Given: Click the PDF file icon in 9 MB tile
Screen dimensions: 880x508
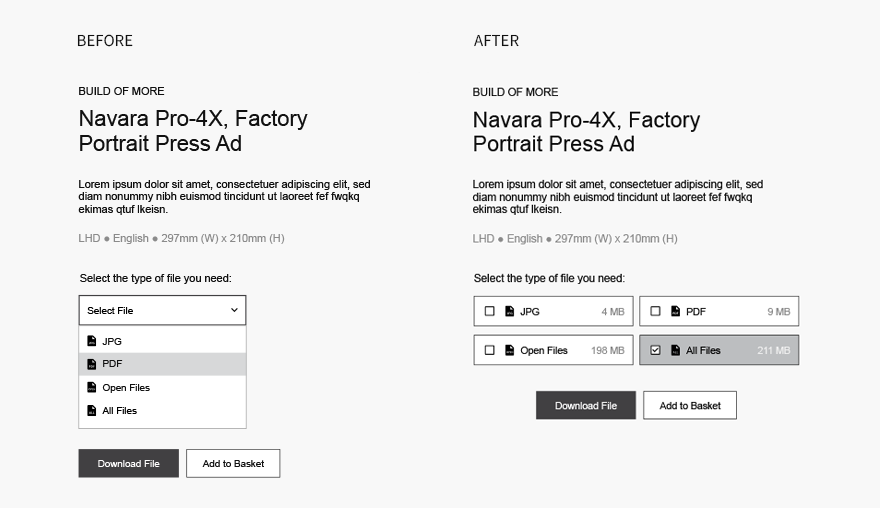Looking at the screenshot, I should click(x=676, y=311).
